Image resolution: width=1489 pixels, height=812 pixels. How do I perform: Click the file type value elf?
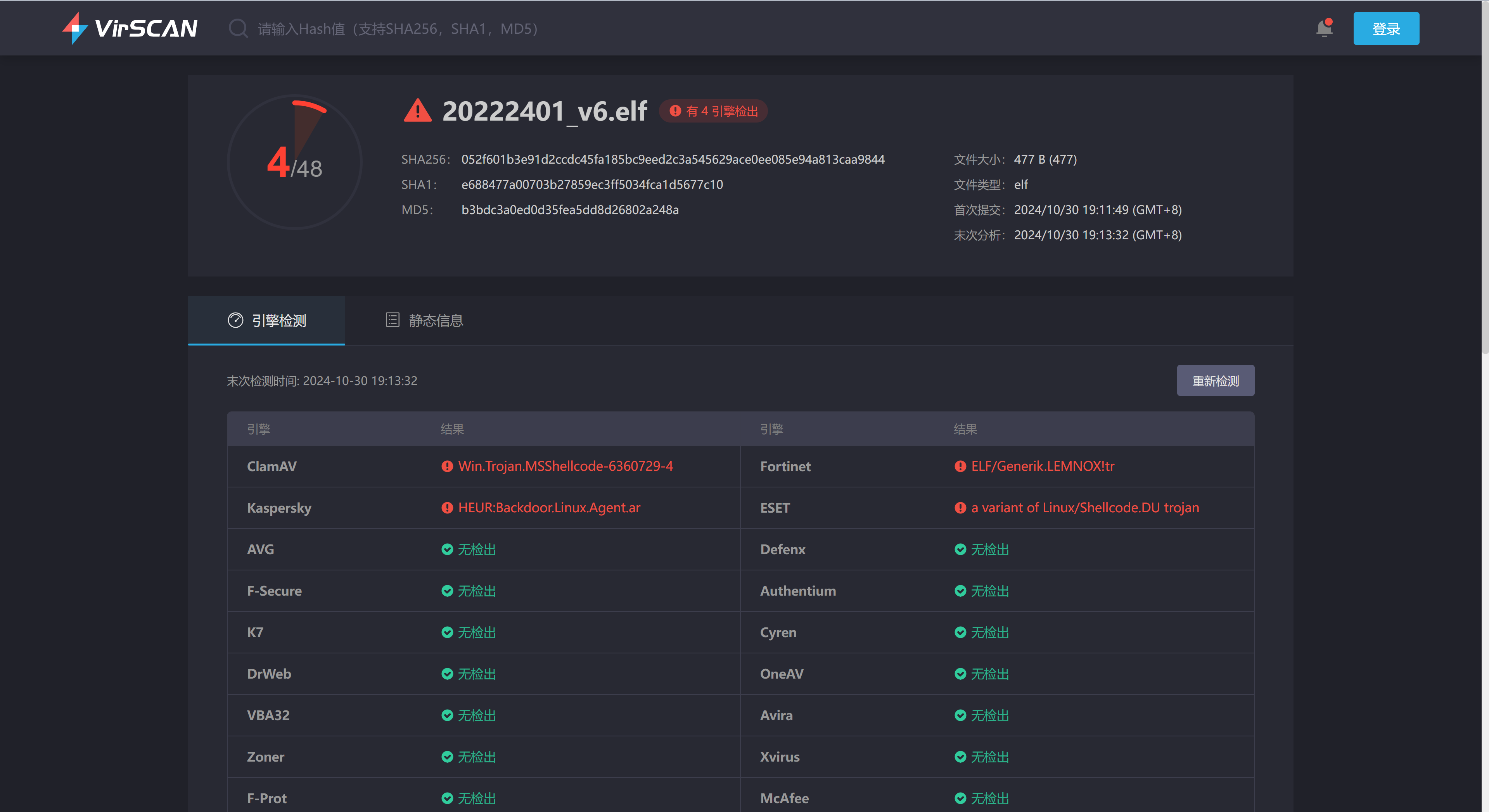(1021, 185)
